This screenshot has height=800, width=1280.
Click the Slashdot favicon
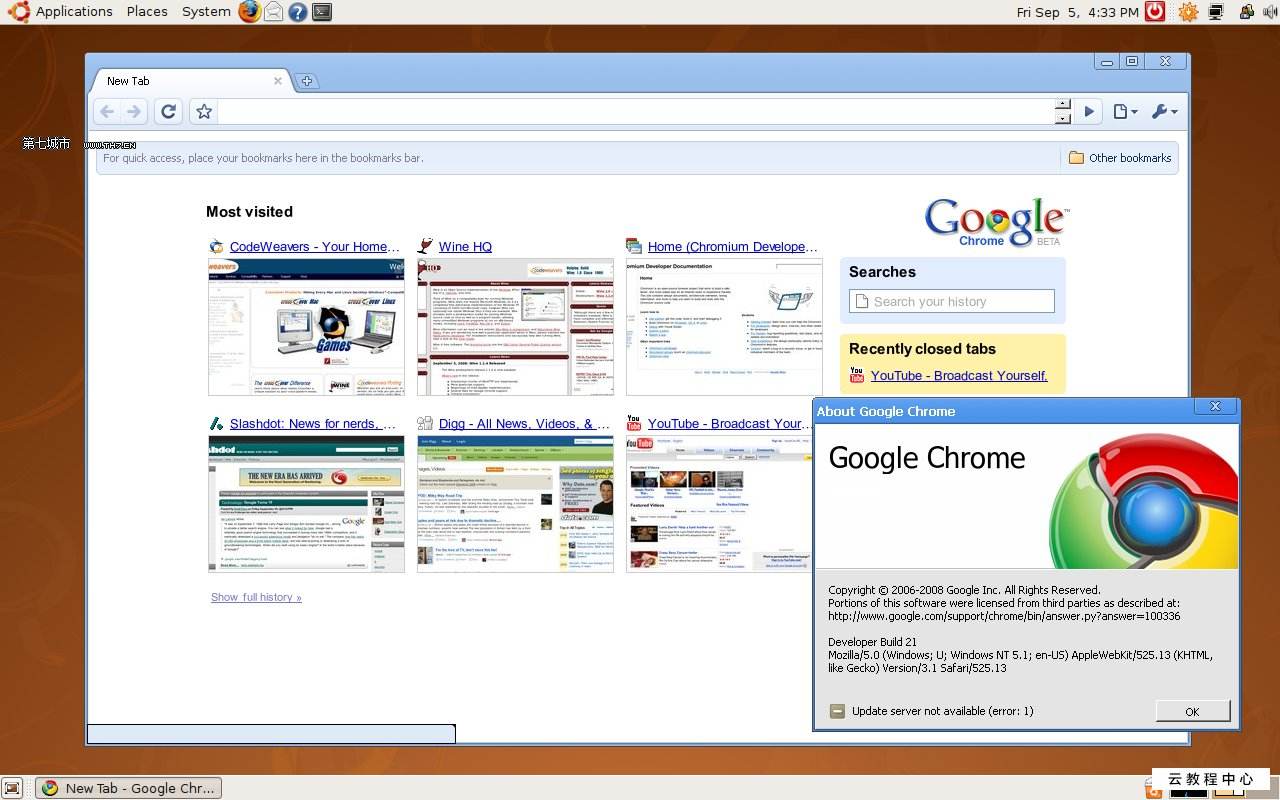pyautogui.click(x=217, y=424)
